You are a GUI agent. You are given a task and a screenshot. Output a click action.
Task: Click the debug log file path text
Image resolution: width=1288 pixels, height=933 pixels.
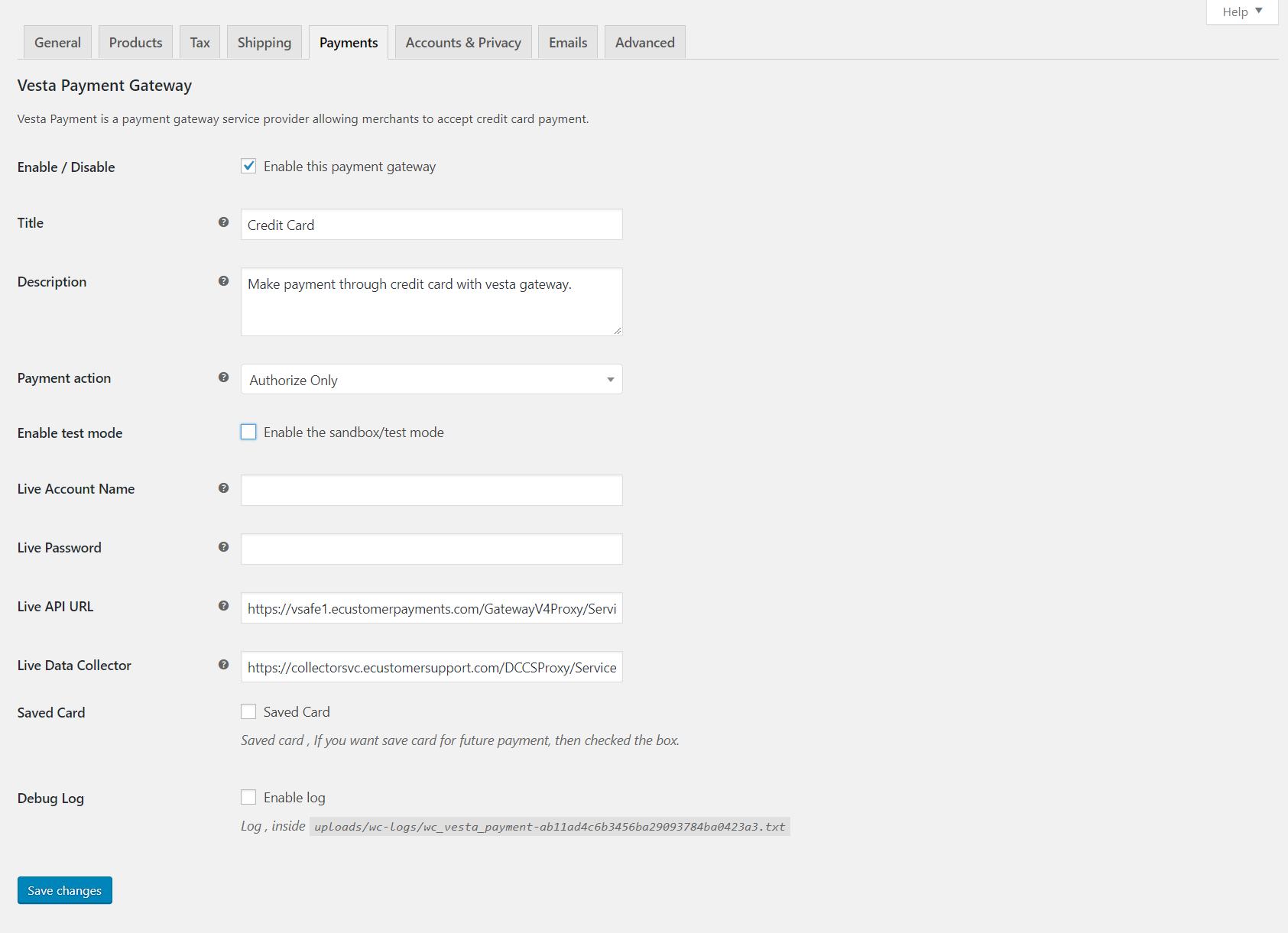550,827
